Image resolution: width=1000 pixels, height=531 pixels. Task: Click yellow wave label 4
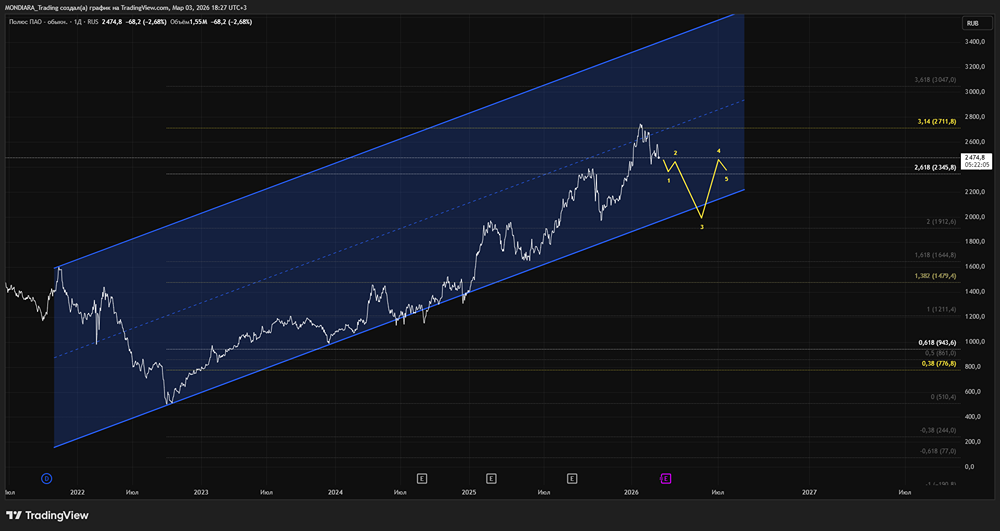[719, 151]
